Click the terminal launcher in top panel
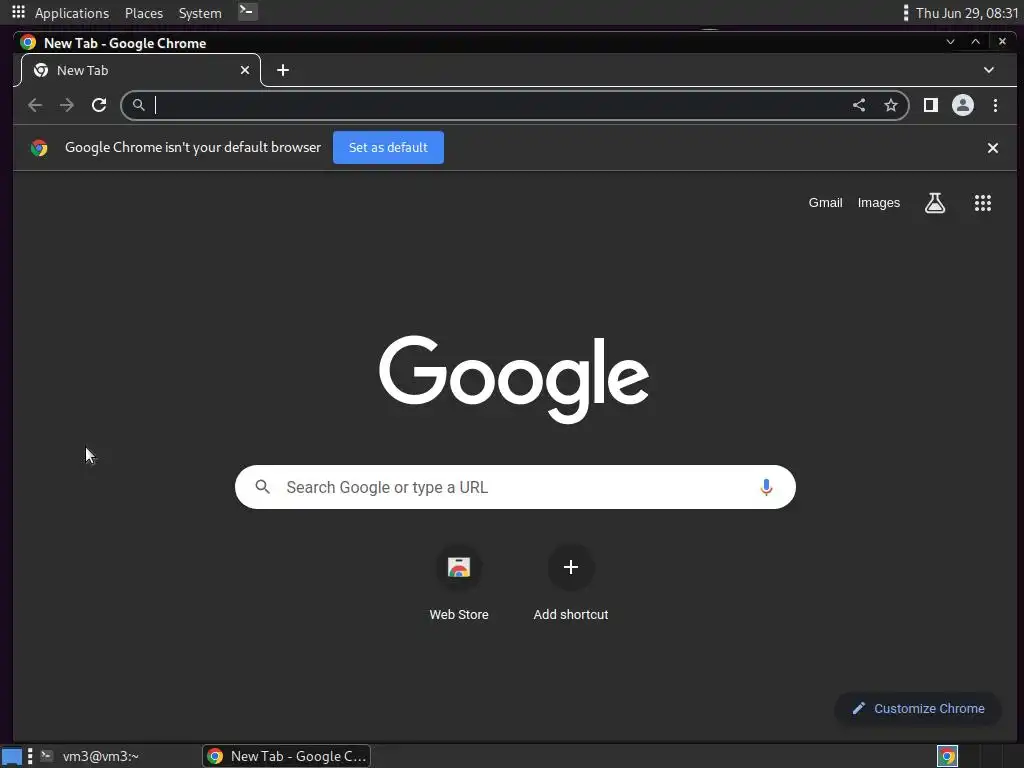Image resolution: width=1024 pixels, height=768 pixels. pyautogui.click(x=247, y=11)
